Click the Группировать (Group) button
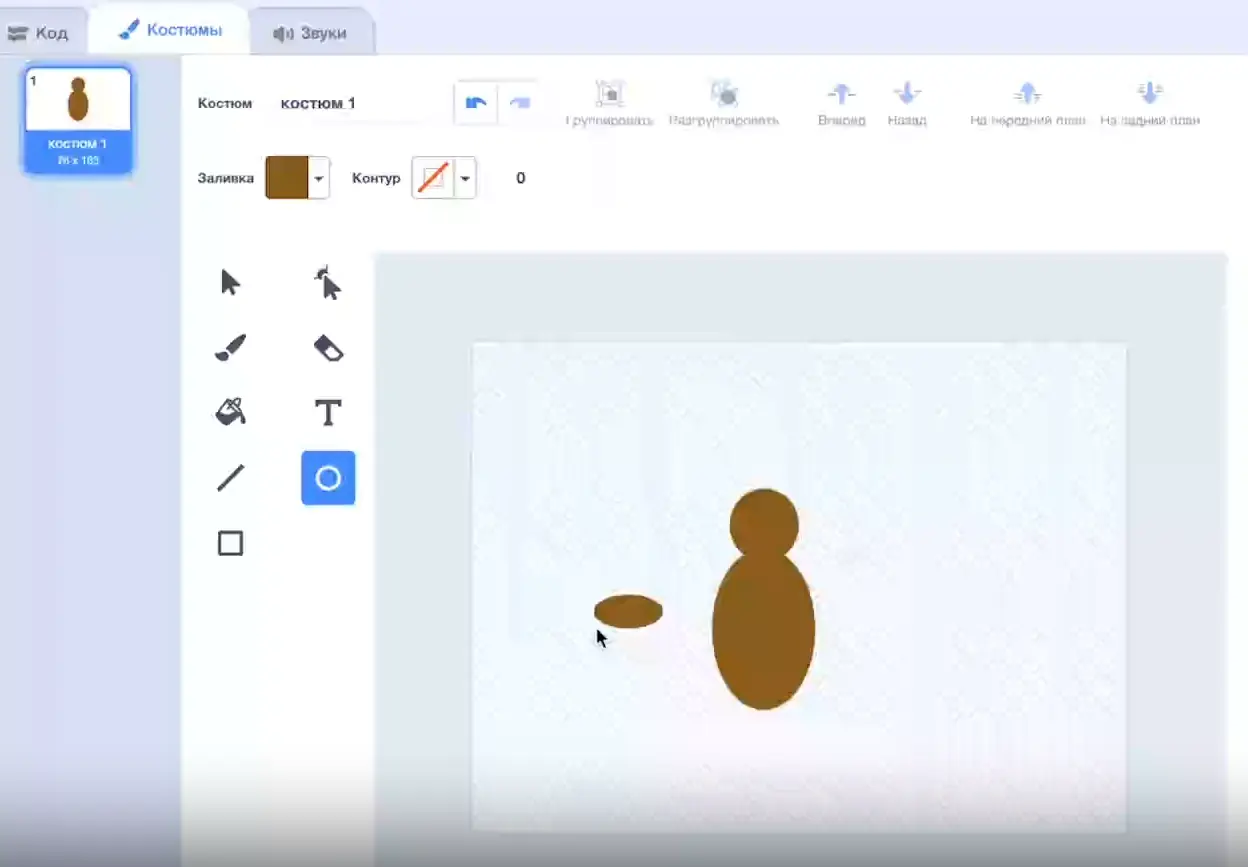The height and width of the screenshot is (867, 1248). (x=609, y=104)
